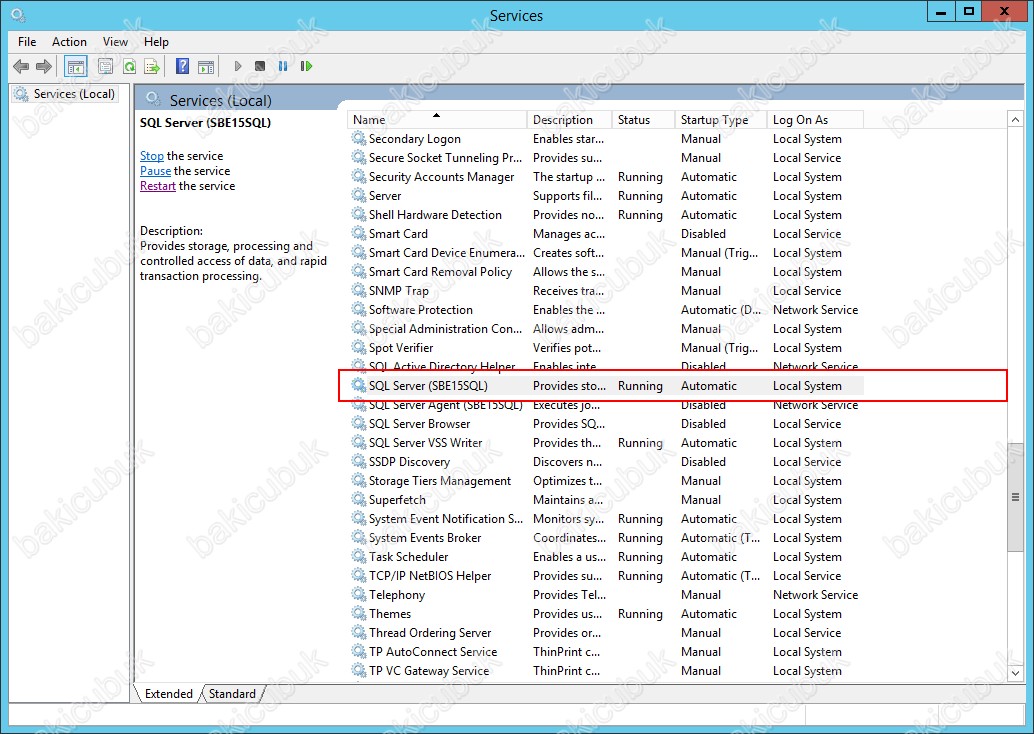
Task: Click the Refresh toolbar icon
Action: (x=130, y=66)
